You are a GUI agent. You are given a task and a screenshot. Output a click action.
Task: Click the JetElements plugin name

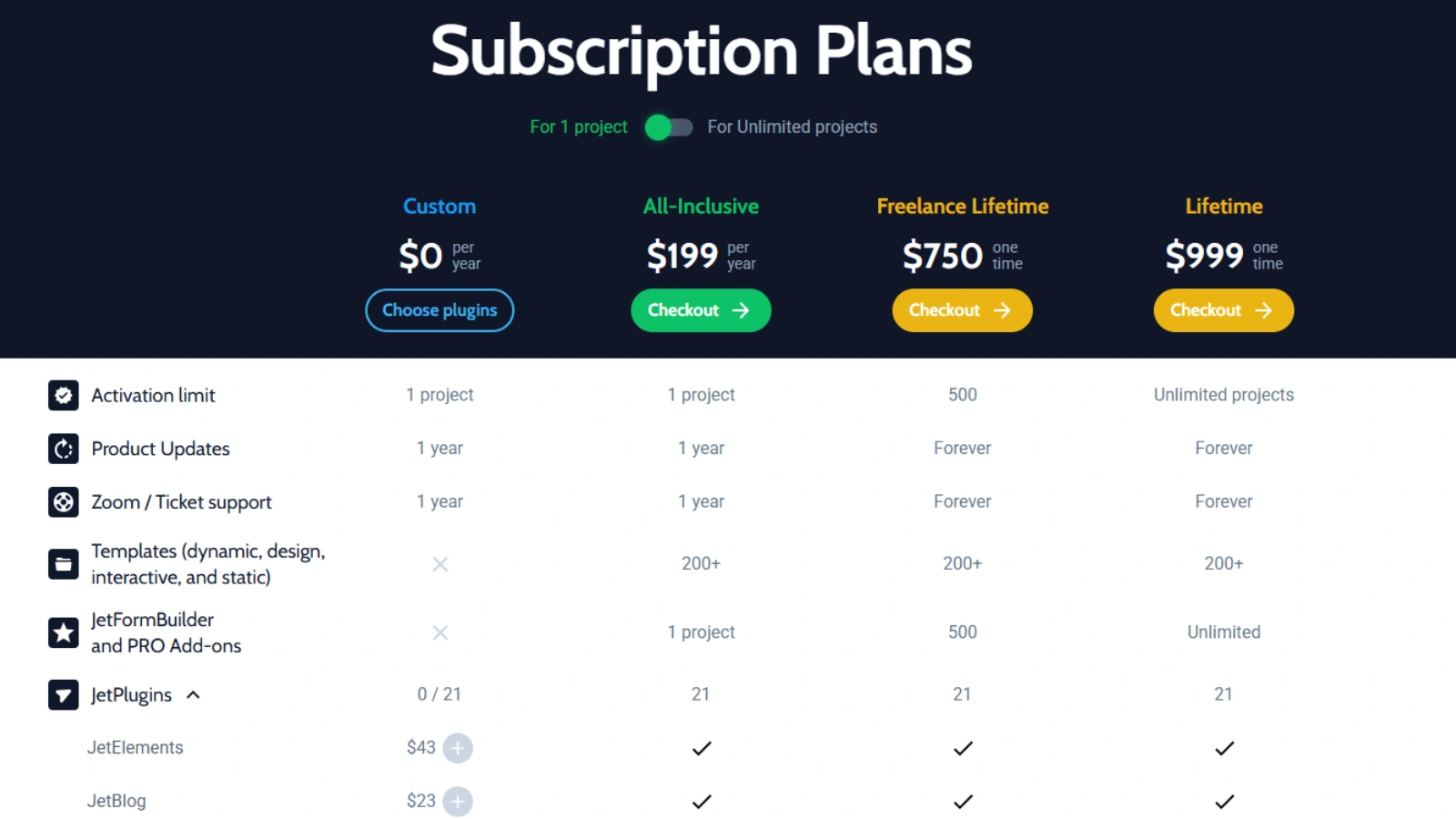(x=136, y=748)
